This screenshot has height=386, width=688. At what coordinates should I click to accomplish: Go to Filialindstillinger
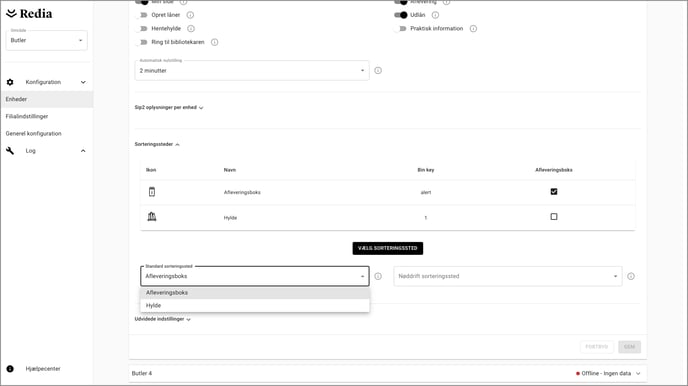(27, 116)
